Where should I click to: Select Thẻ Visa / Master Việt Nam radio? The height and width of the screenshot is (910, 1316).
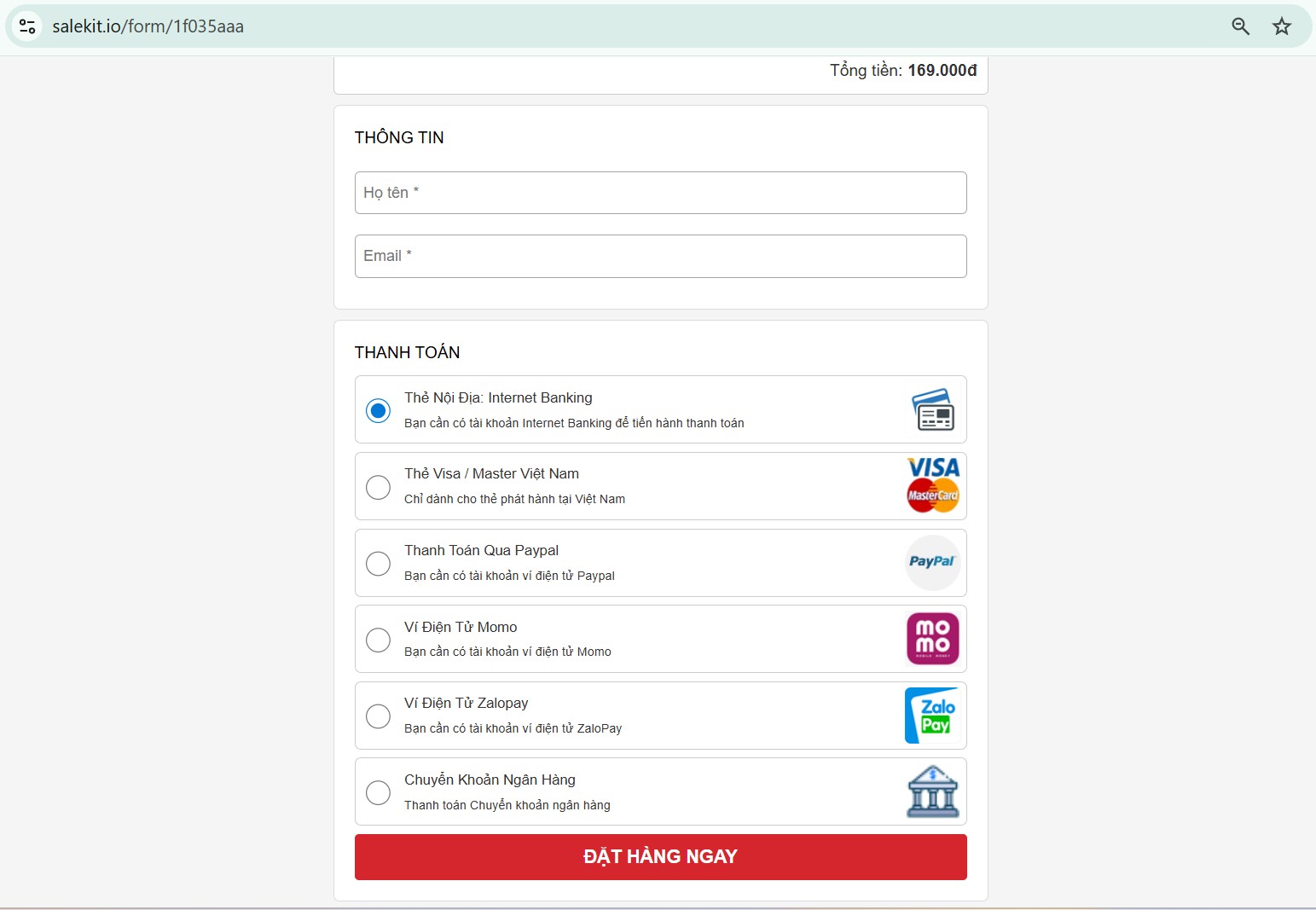(x=378, y=487)
